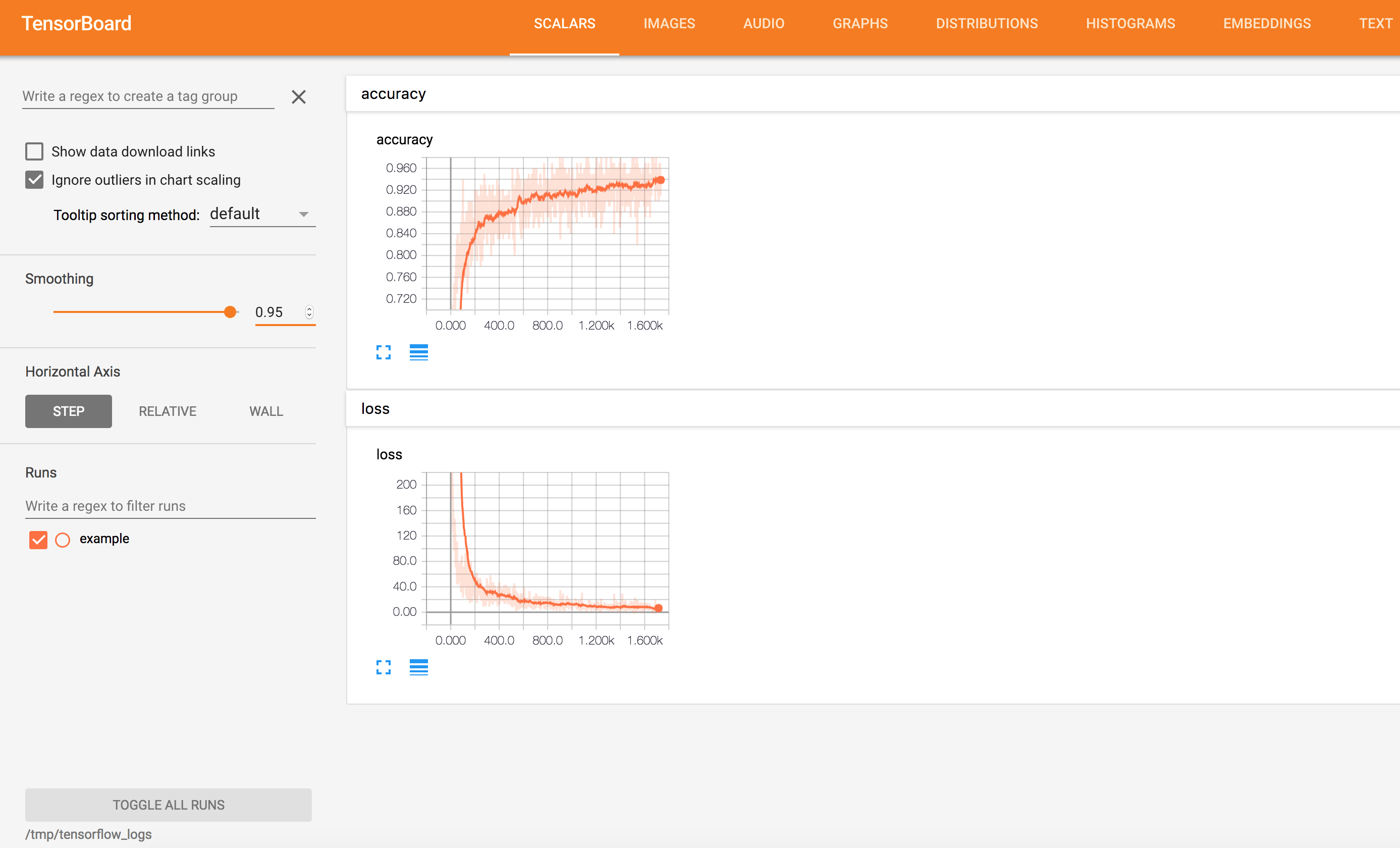Click the TOGGLE ALL RUNS button
The height and width of the screenshot is (848, 1400).
(168, 804)
